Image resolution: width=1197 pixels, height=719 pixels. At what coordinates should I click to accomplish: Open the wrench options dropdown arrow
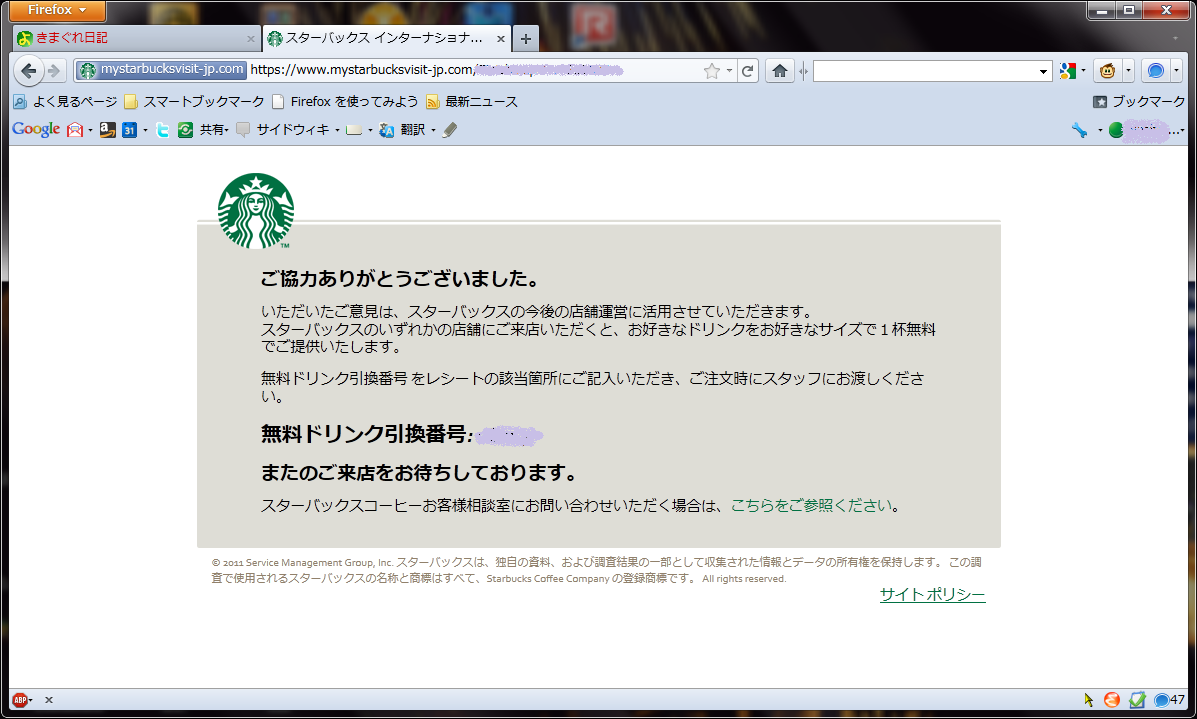coord(1099,131)
